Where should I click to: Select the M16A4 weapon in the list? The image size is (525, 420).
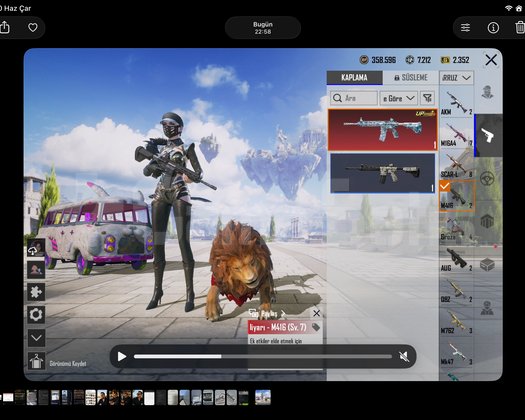pos(456,134)
